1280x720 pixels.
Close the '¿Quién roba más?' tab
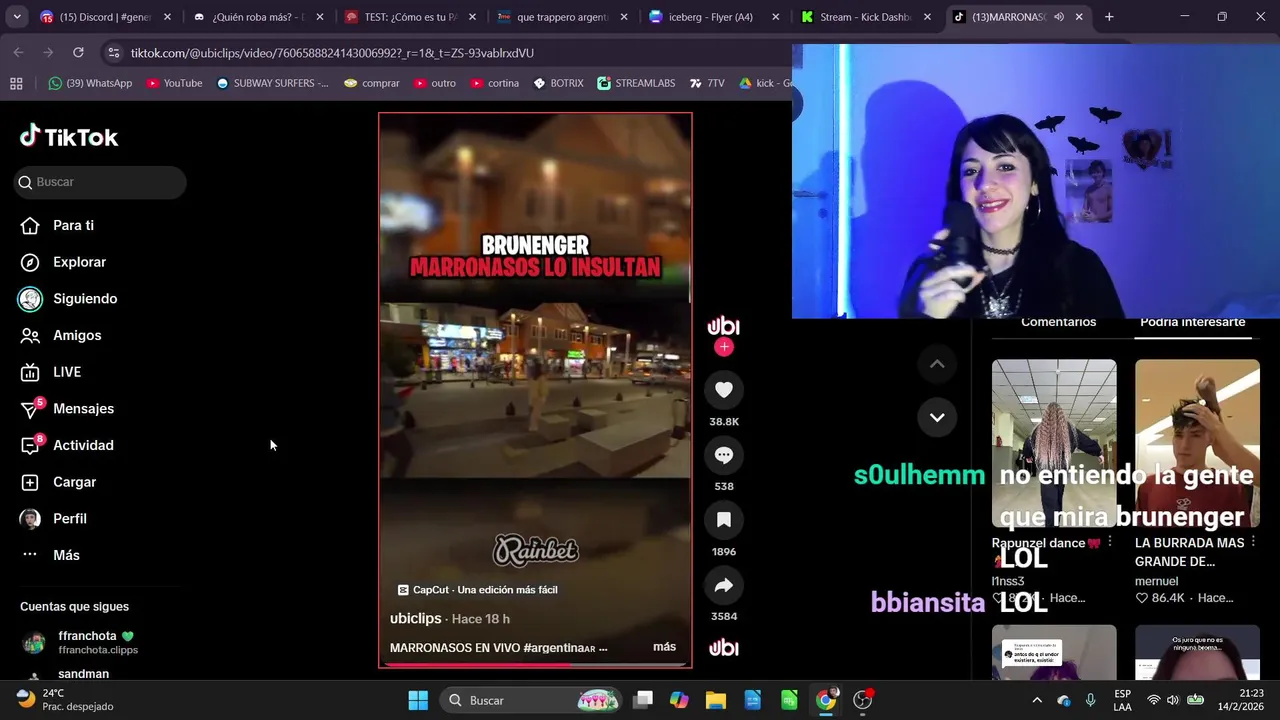[x=320, y=17]
